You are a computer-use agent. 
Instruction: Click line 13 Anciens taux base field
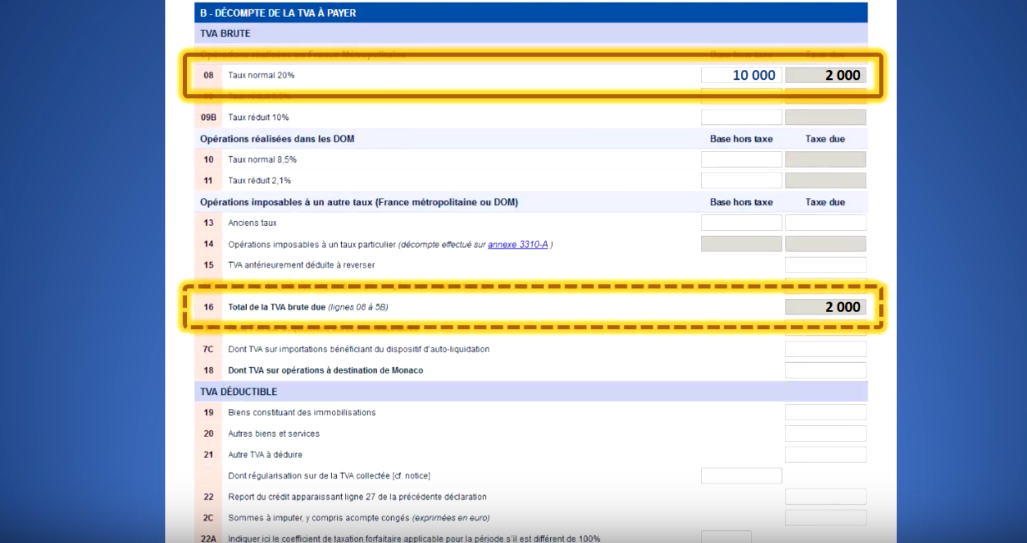[741, 223]
